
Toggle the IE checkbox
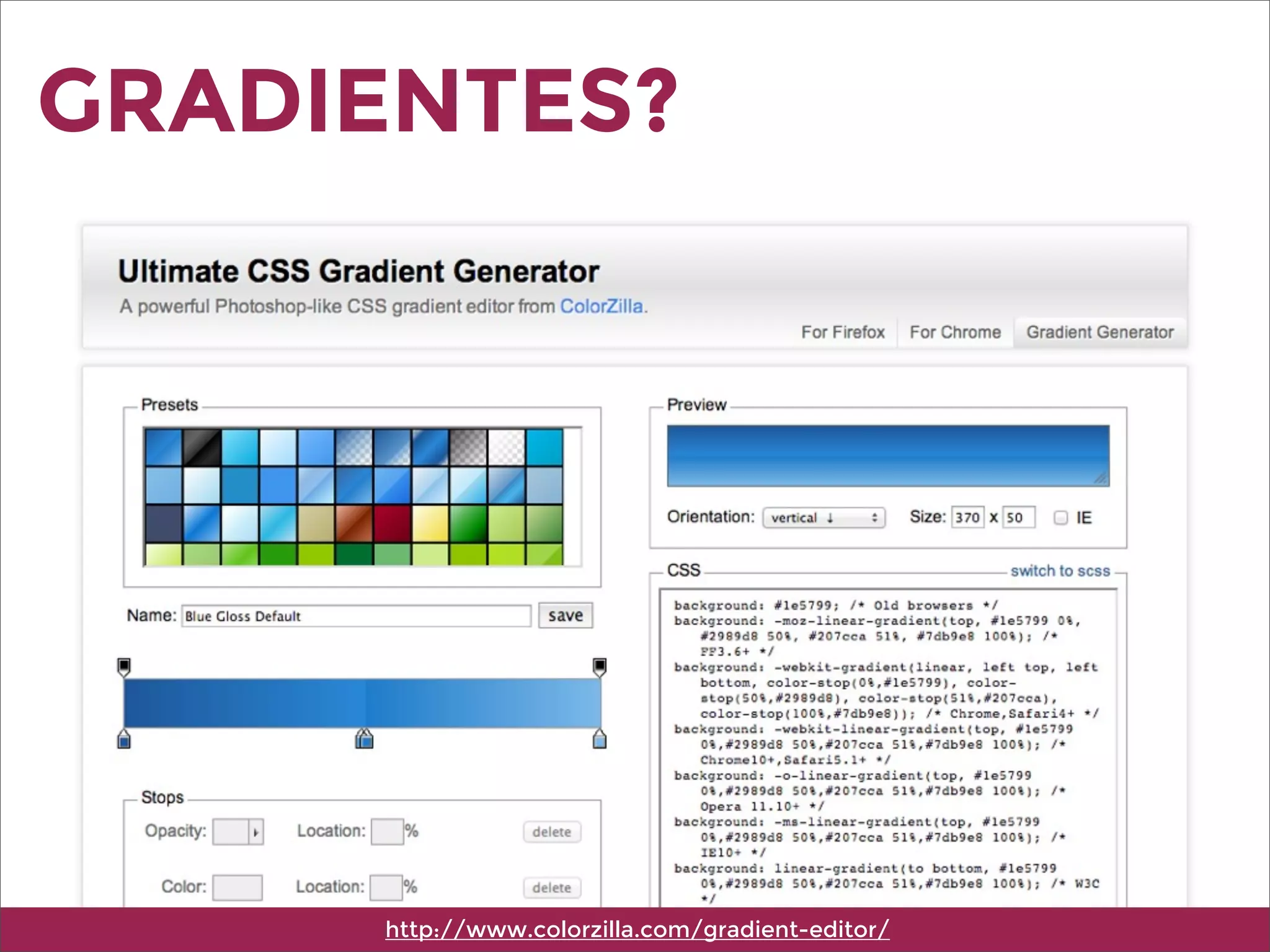[x=1060, y=518]
